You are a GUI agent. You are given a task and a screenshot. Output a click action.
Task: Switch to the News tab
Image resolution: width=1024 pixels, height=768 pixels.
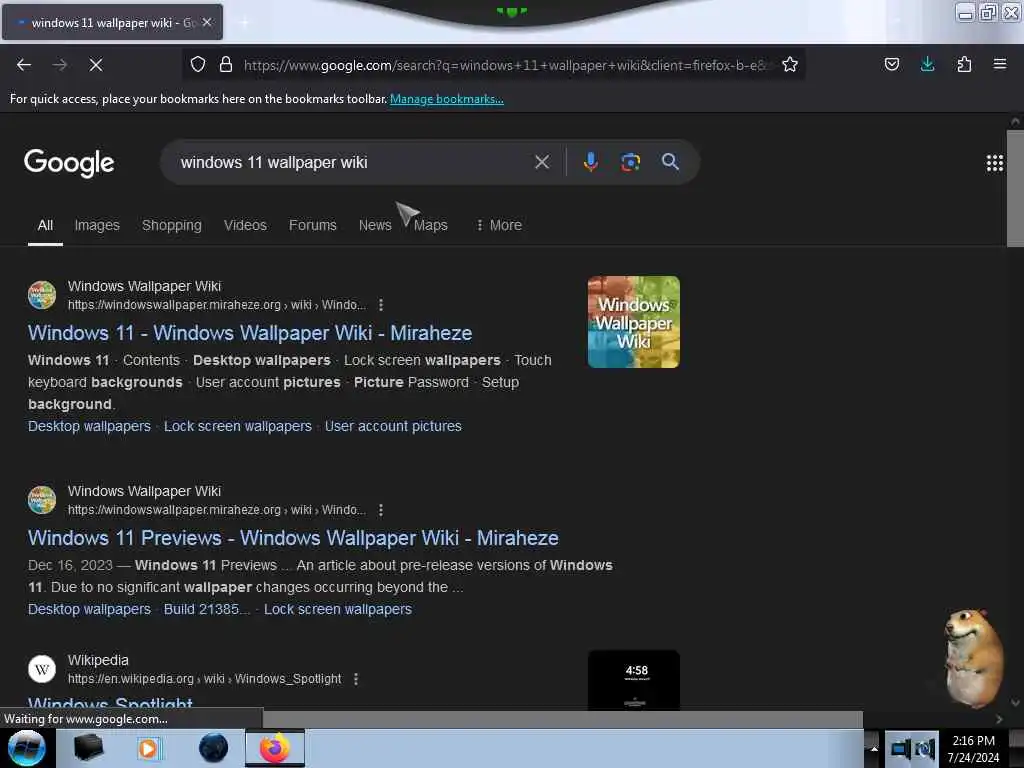coord(375,225)
